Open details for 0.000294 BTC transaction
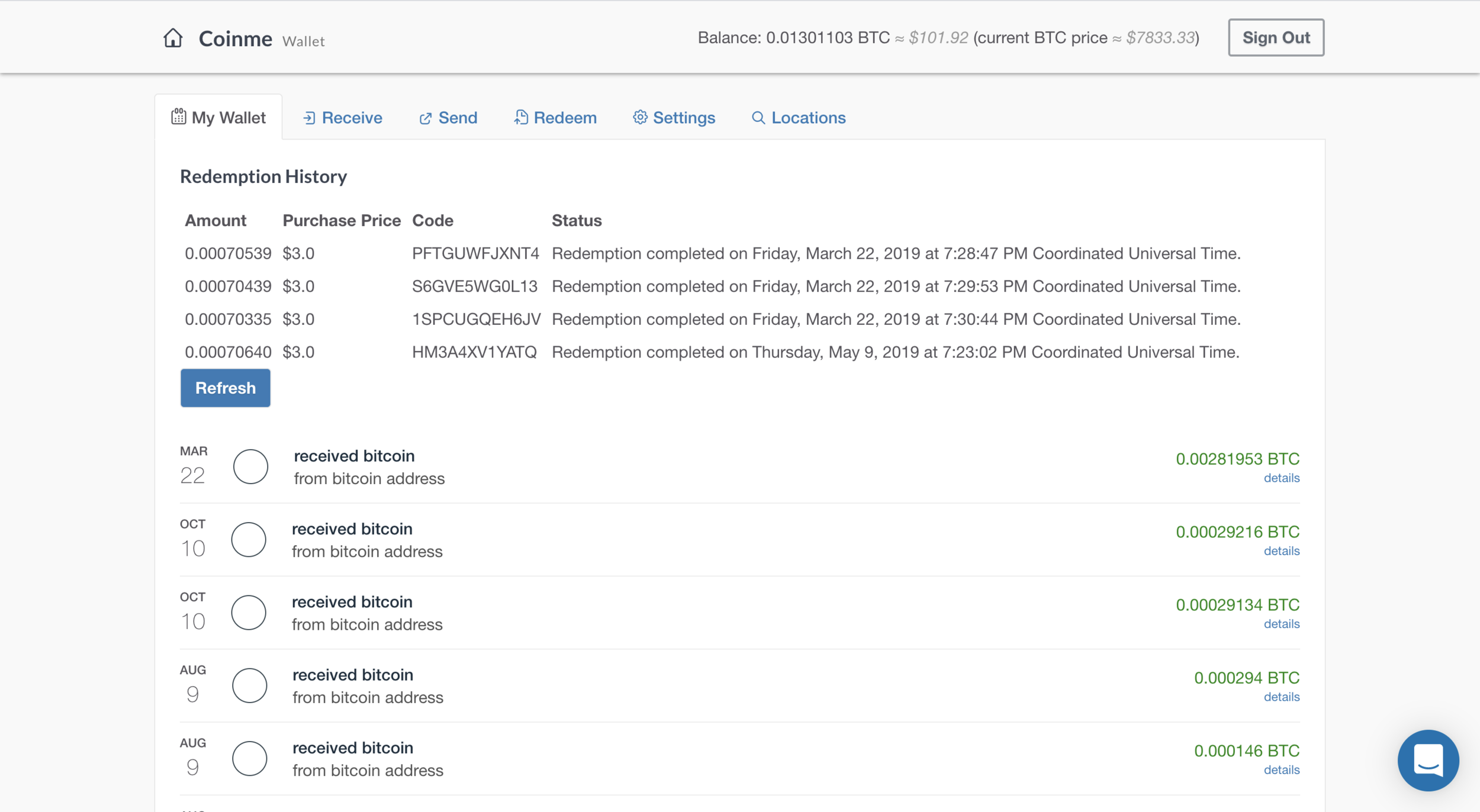 [1281, 697]
